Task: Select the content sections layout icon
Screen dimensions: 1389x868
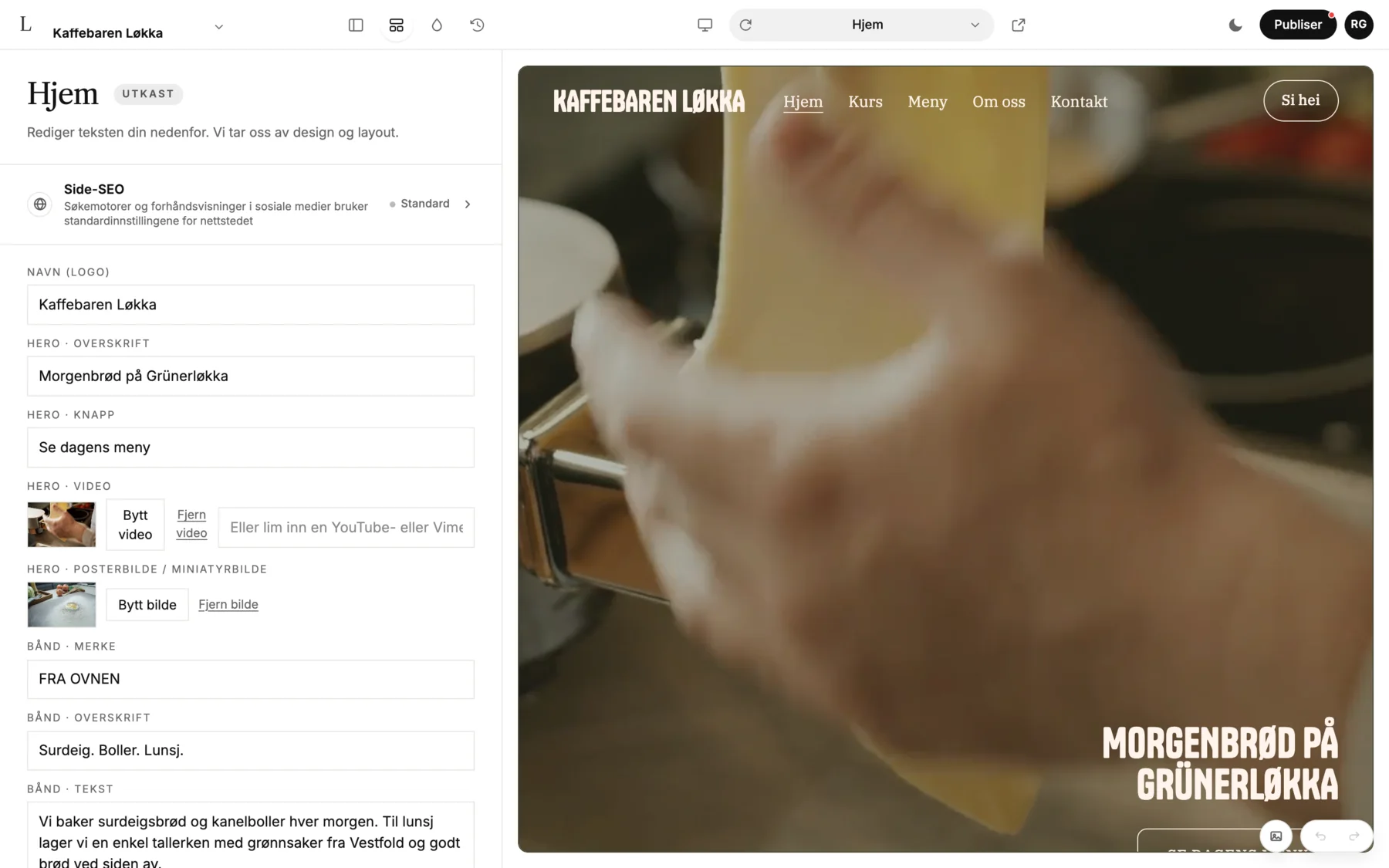Action: point(396,25)
